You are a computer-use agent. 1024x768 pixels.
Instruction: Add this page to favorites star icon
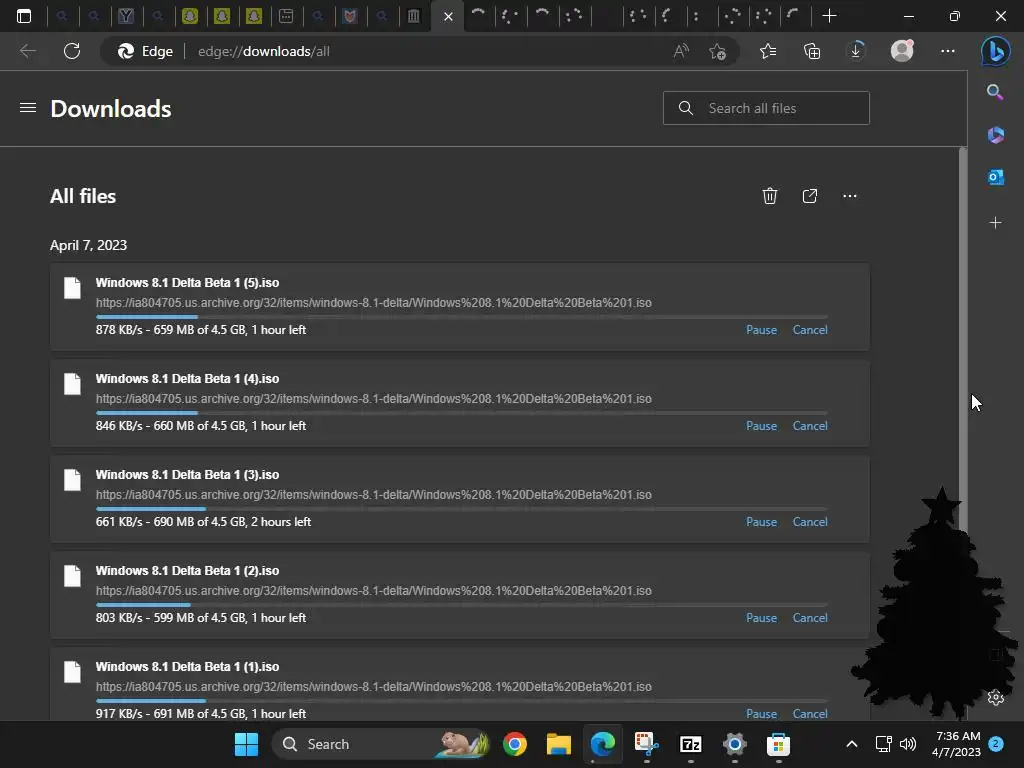(717, 51)
